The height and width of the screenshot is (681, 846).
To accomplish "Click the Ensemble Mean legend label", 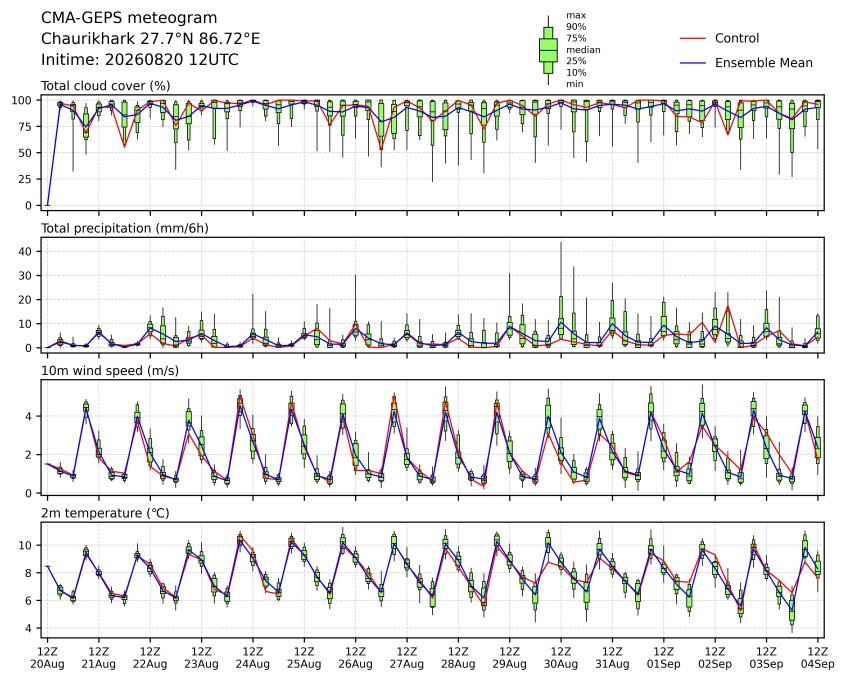I will (763, 63).
